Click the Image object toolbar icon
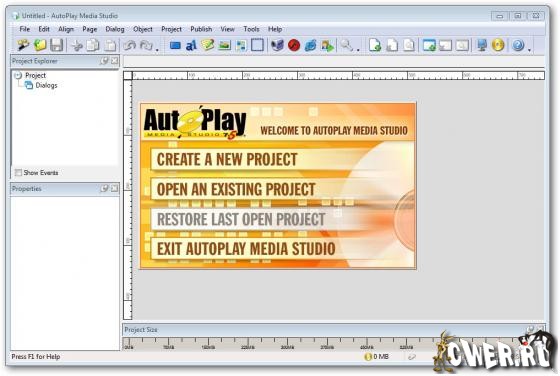This screenshot has height=376, width=560. tap(224, 45)
